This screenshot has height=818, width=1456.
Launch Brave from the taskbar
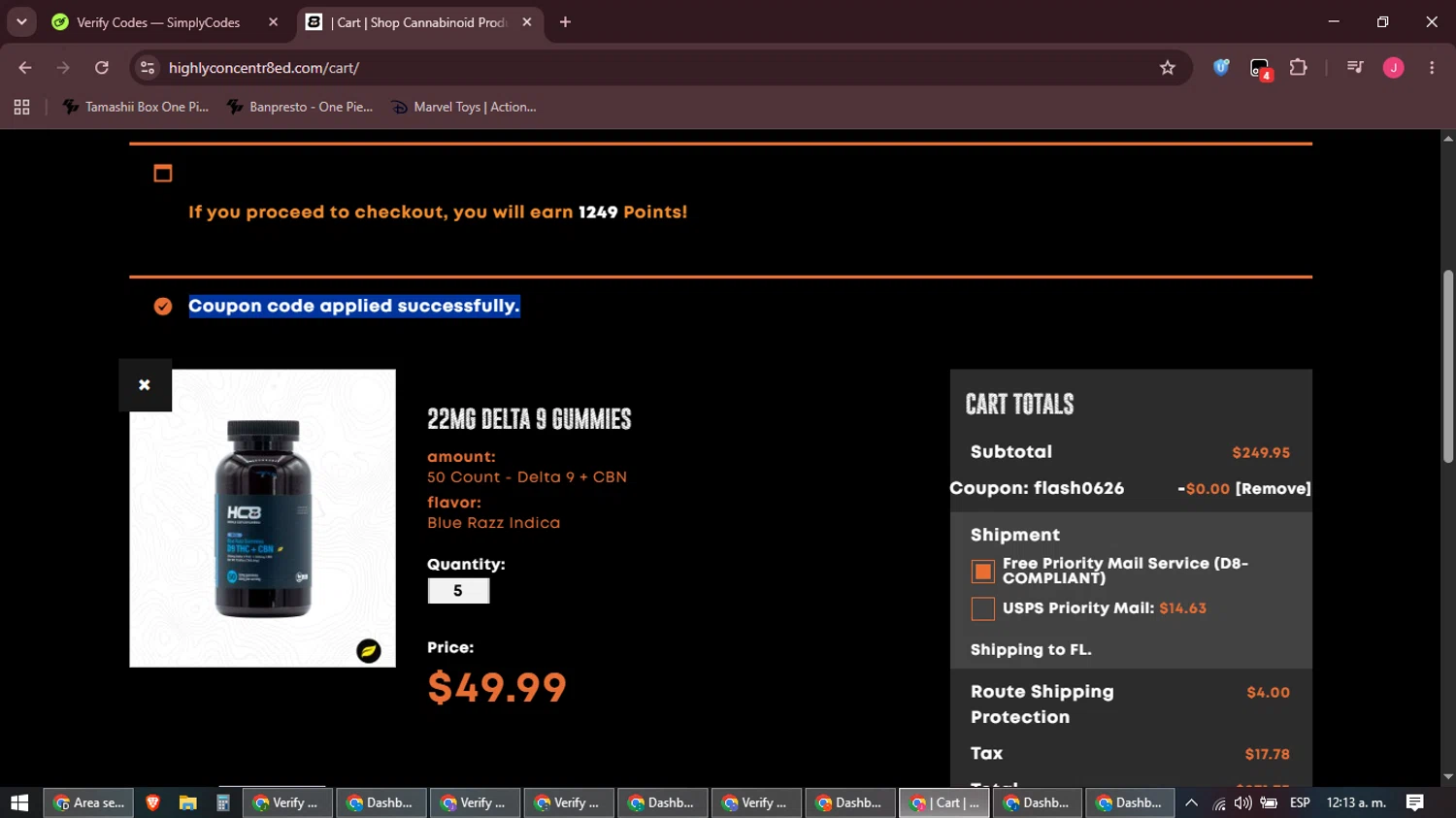click(x=152, y=802)
